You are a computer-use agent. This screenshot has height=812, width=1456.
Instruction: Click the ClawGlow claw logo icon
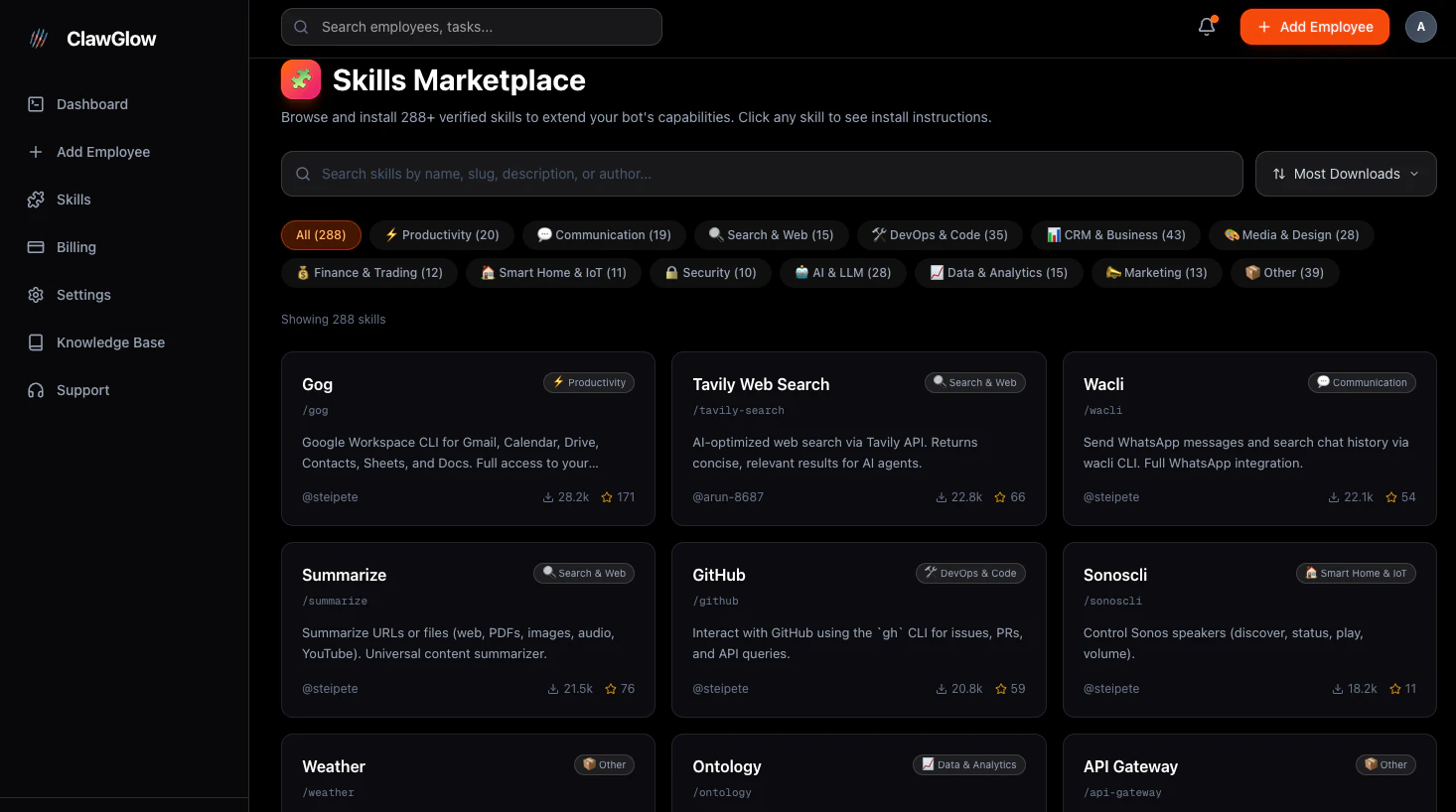39,39
